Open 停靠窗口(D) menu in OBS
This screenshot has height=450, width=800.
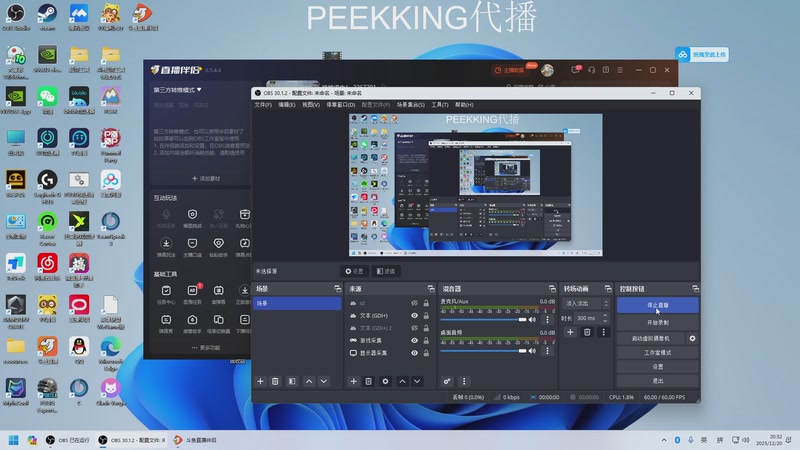[x=341, y=105]
